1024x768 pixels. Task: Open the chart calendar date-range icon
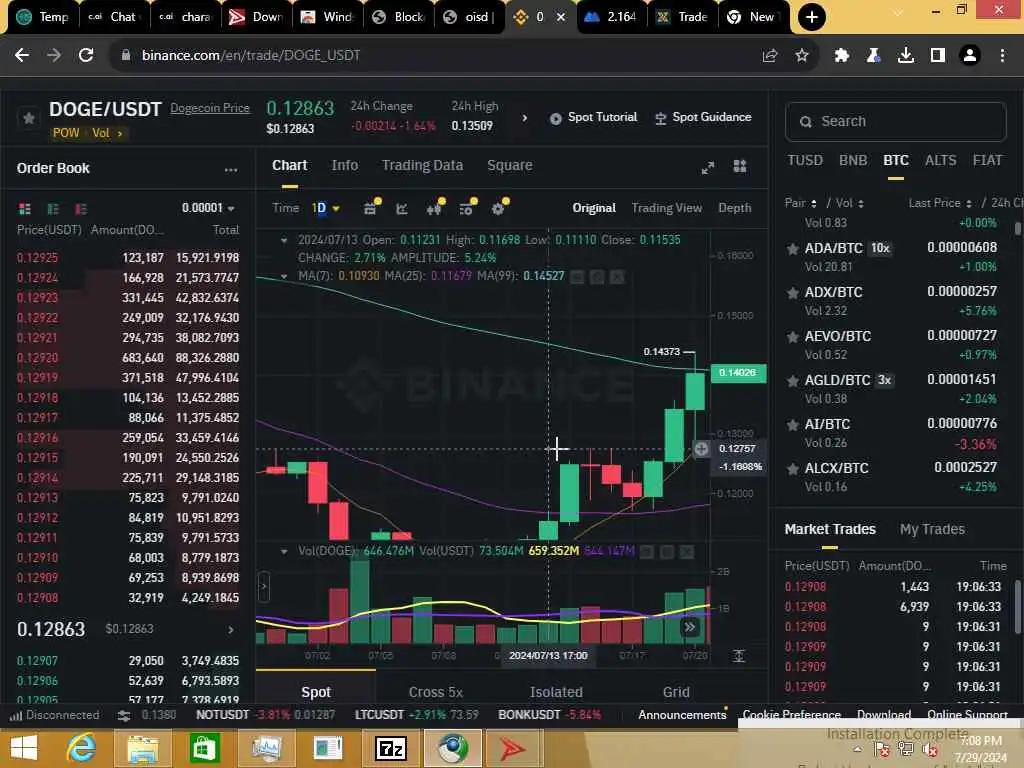(371, 208)
